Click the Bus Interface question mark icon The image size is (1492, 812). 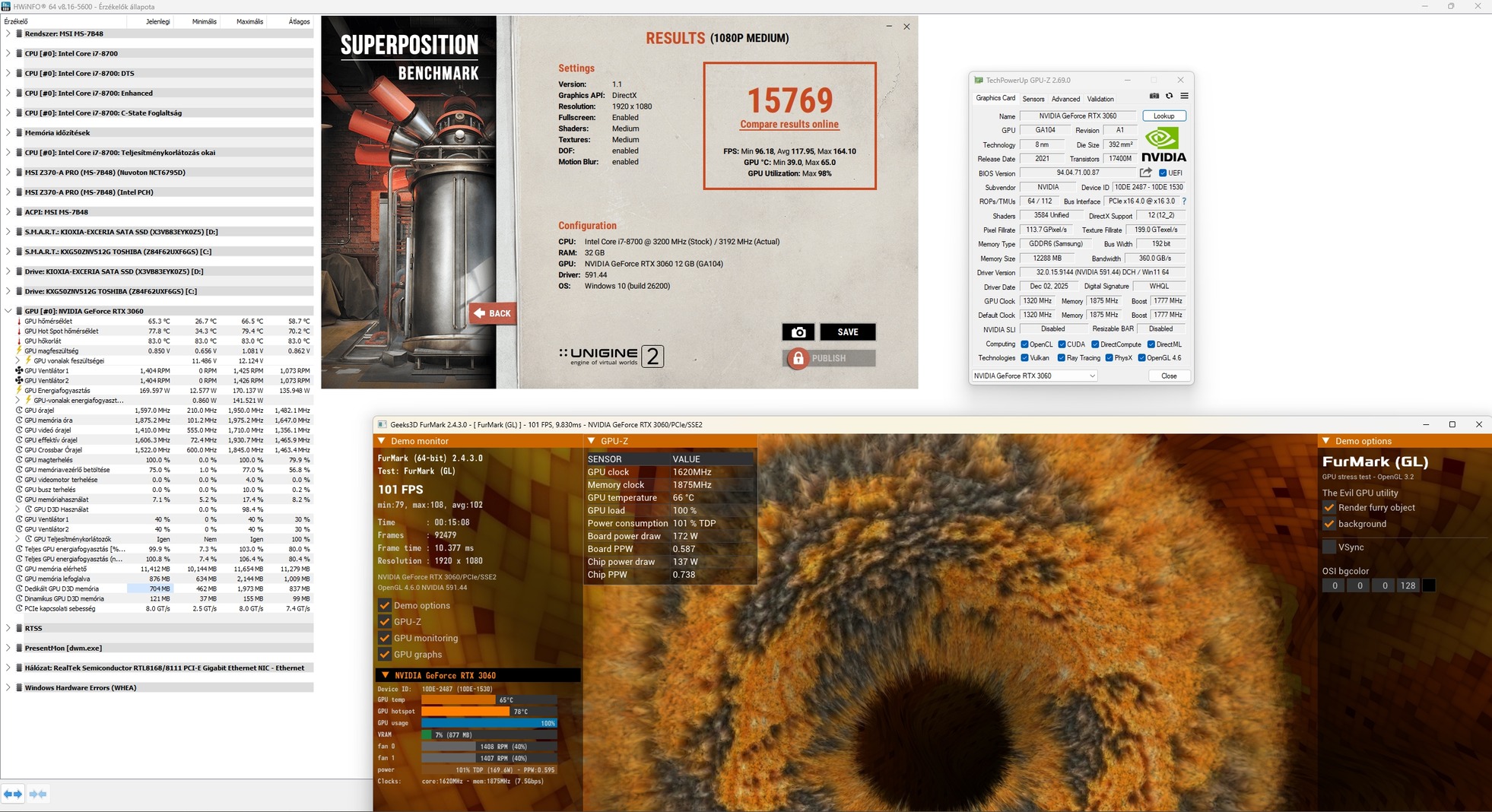(1184, 201)
